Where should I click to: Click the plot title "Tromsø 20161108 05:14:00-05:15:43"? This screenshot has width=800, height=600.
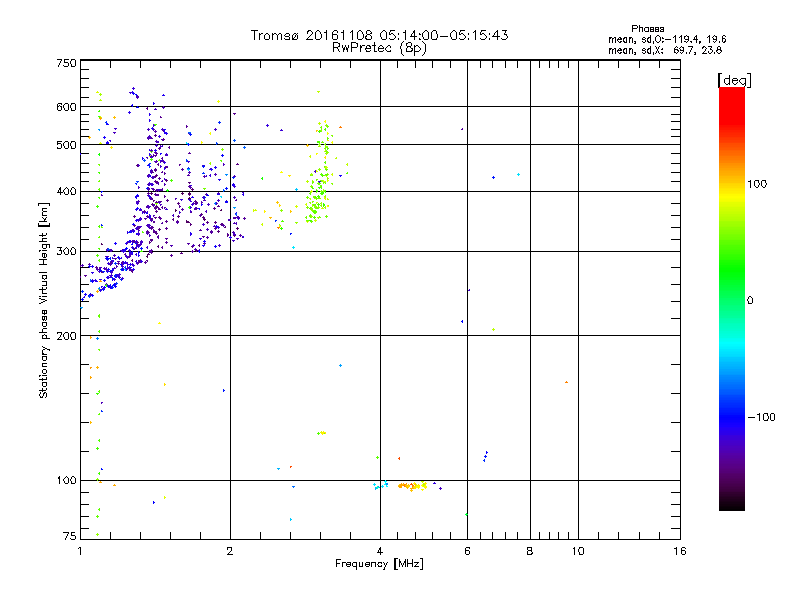pyautogui.click(x=379, y=35)
